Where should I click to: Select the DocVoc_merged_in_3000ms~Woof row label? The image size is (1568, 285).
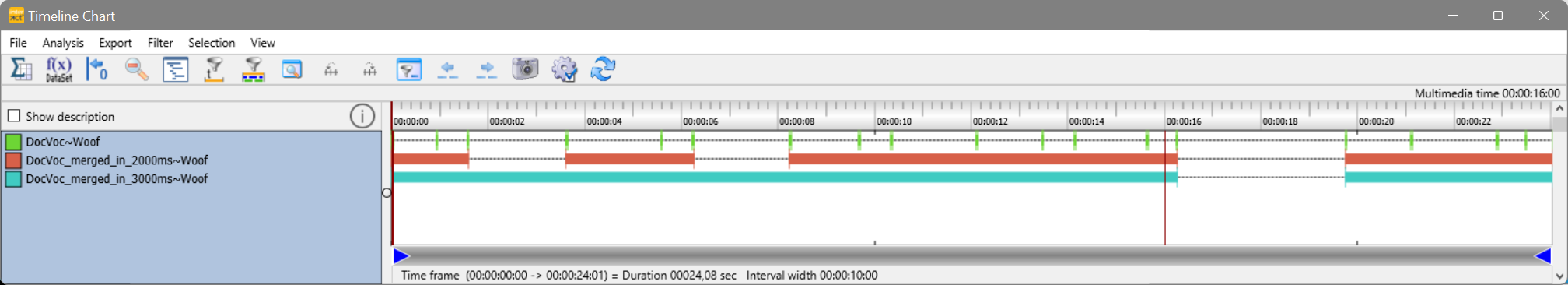(117, 179)
